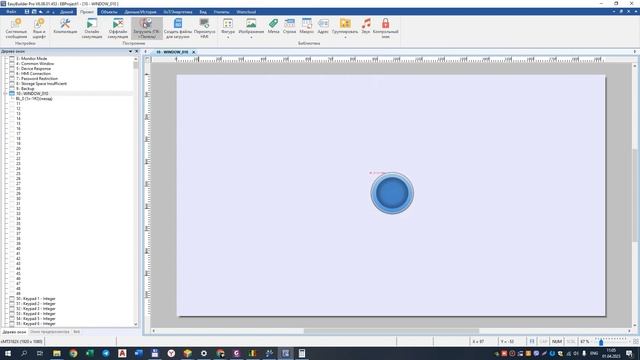The image size is (640, 360).
Task: Open the Shape library dropdown arrow
Action: pyautogui.click(x=228, y=38)
